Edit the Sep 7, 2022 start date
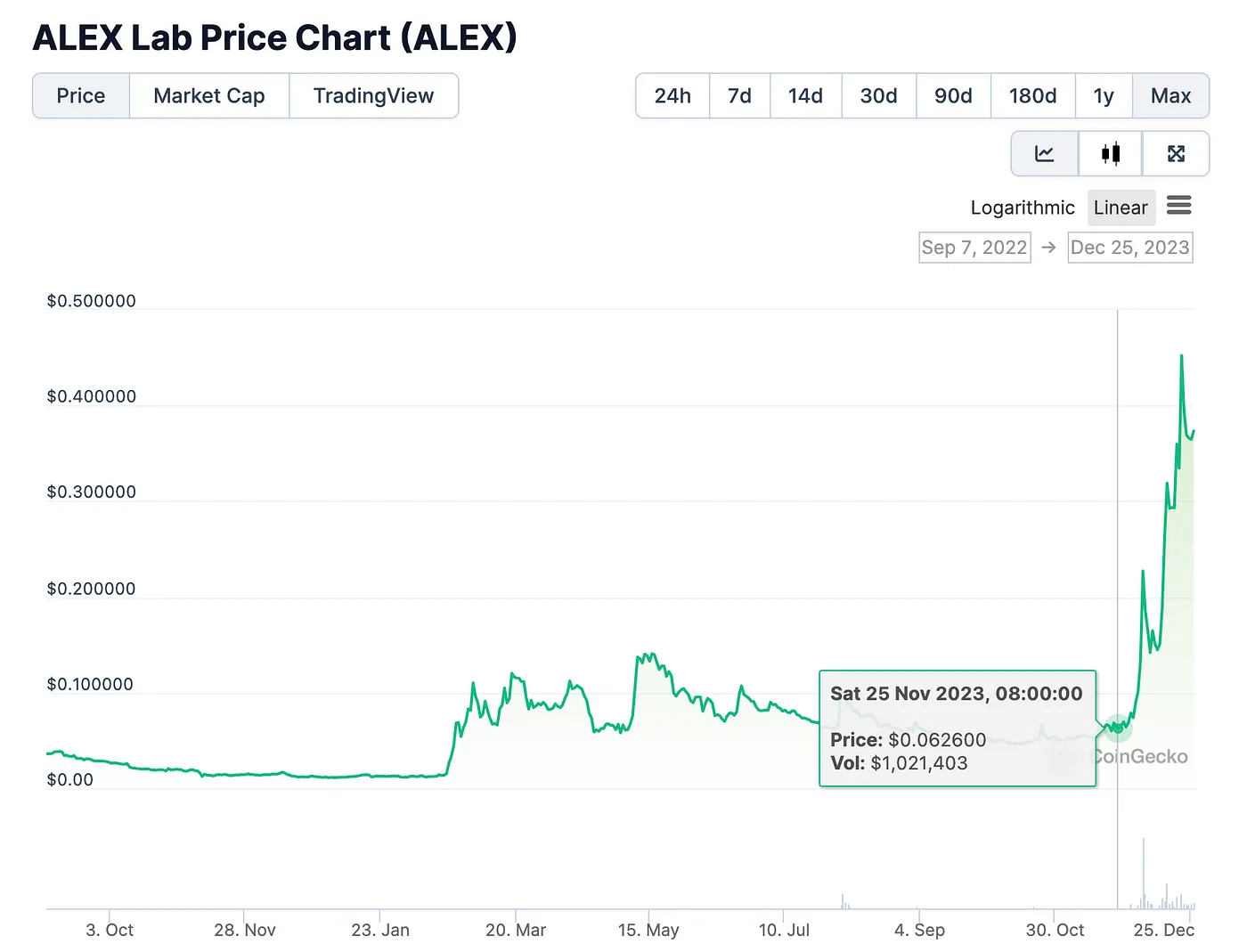The width and height of the screenshot is (1247, 952). point(974,248)
